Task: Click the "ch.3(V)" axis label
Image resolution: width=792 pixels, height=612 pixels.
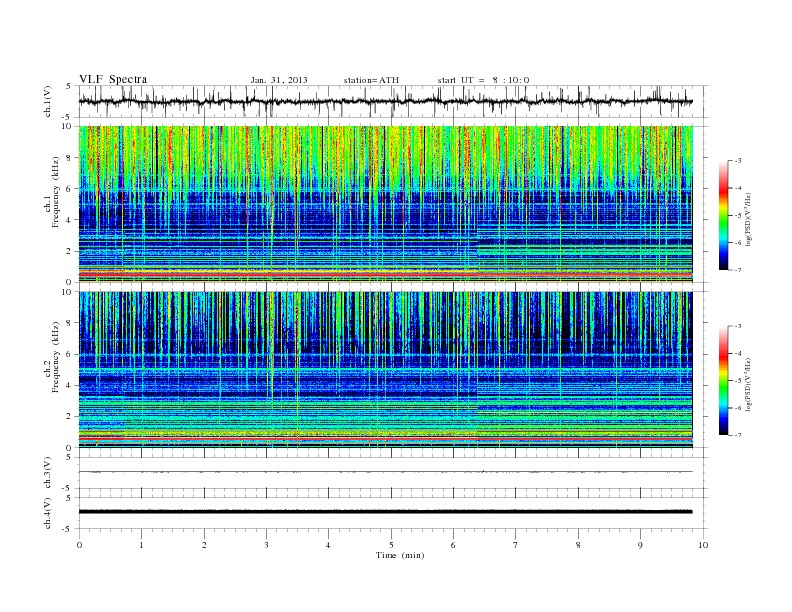Action: [48, 473]
